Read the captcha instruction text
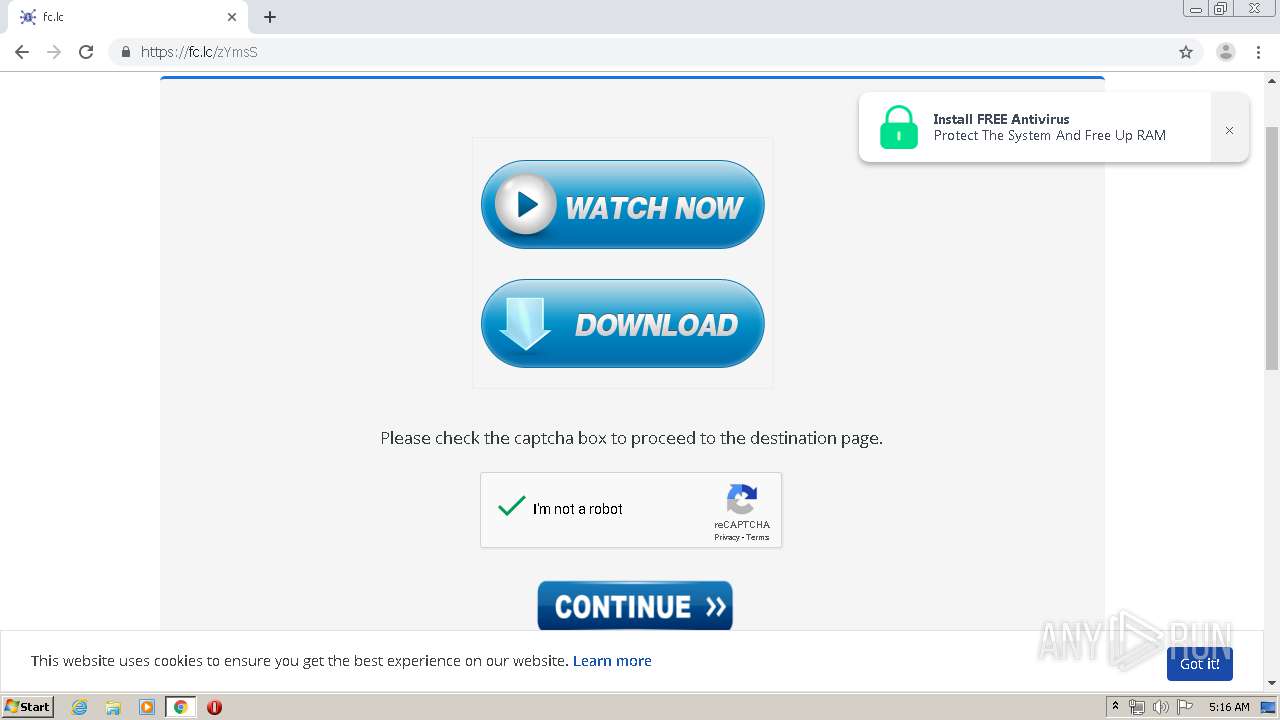This screenshot has height=720, width=1280. 631,438
